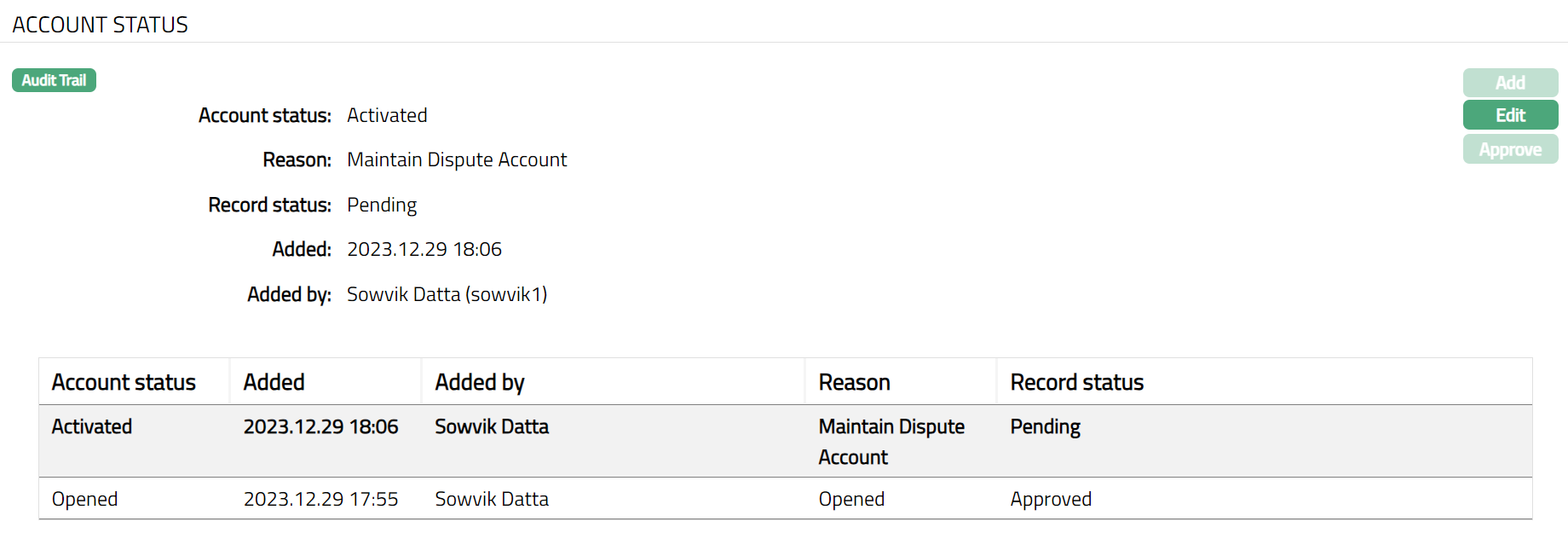This screenshot has height=533, width=1568.
Task: Click the two-line Maintain Dispute Account cell
Action: click(891, 442)
